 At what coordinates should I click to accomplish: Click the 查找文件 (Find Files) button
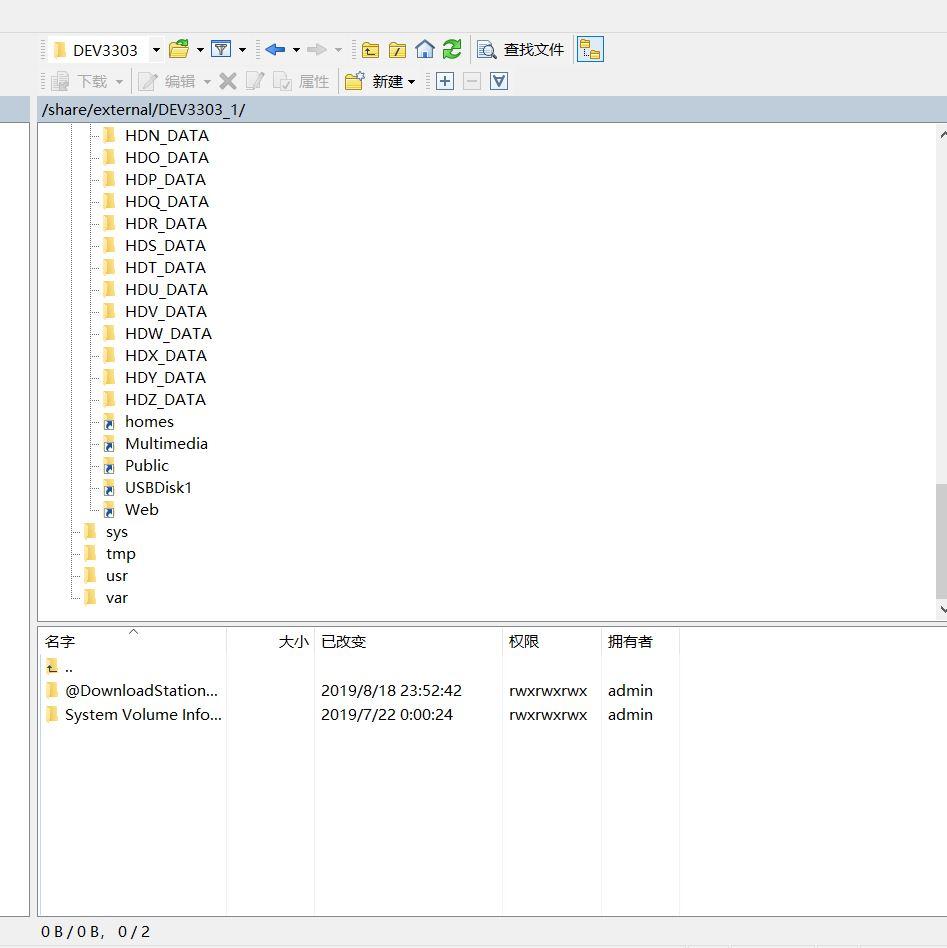tap(521, 49)
